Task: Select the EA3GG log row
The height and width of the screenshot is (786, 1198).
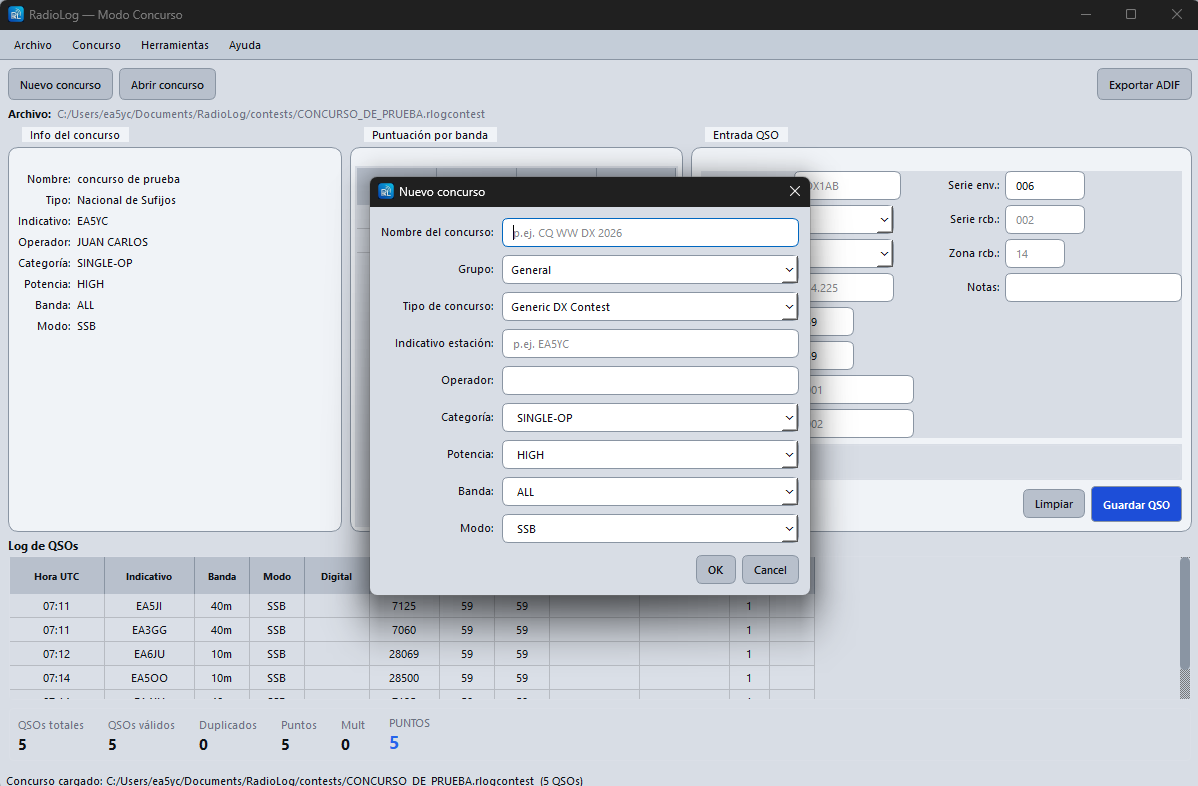Action: tap(412, 630)
